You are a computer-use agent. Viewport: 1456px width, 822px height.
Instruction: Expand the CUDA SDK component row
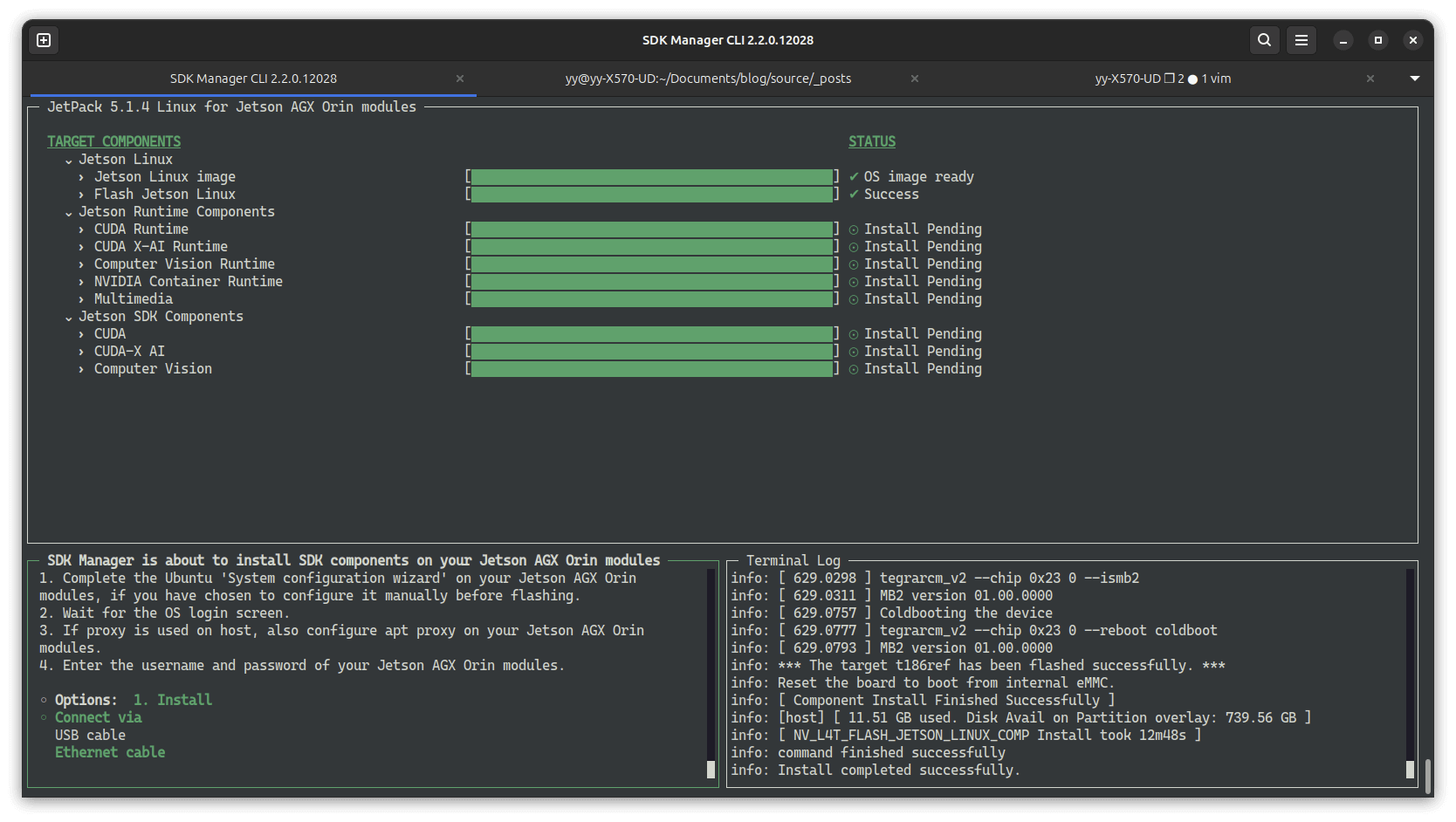pos(81,334)
